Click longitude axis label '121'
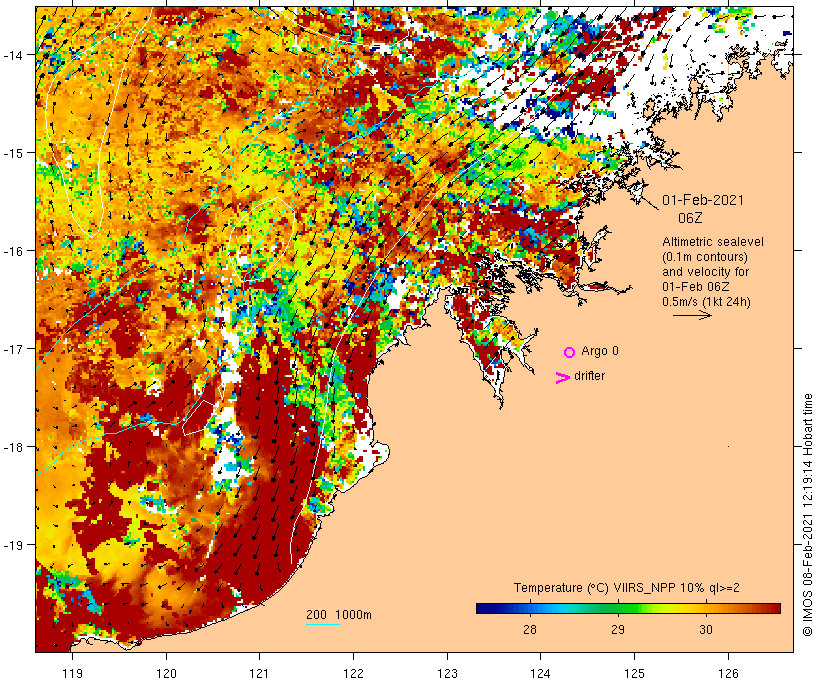This screenshot has height=680, width=820. (260, 673)
